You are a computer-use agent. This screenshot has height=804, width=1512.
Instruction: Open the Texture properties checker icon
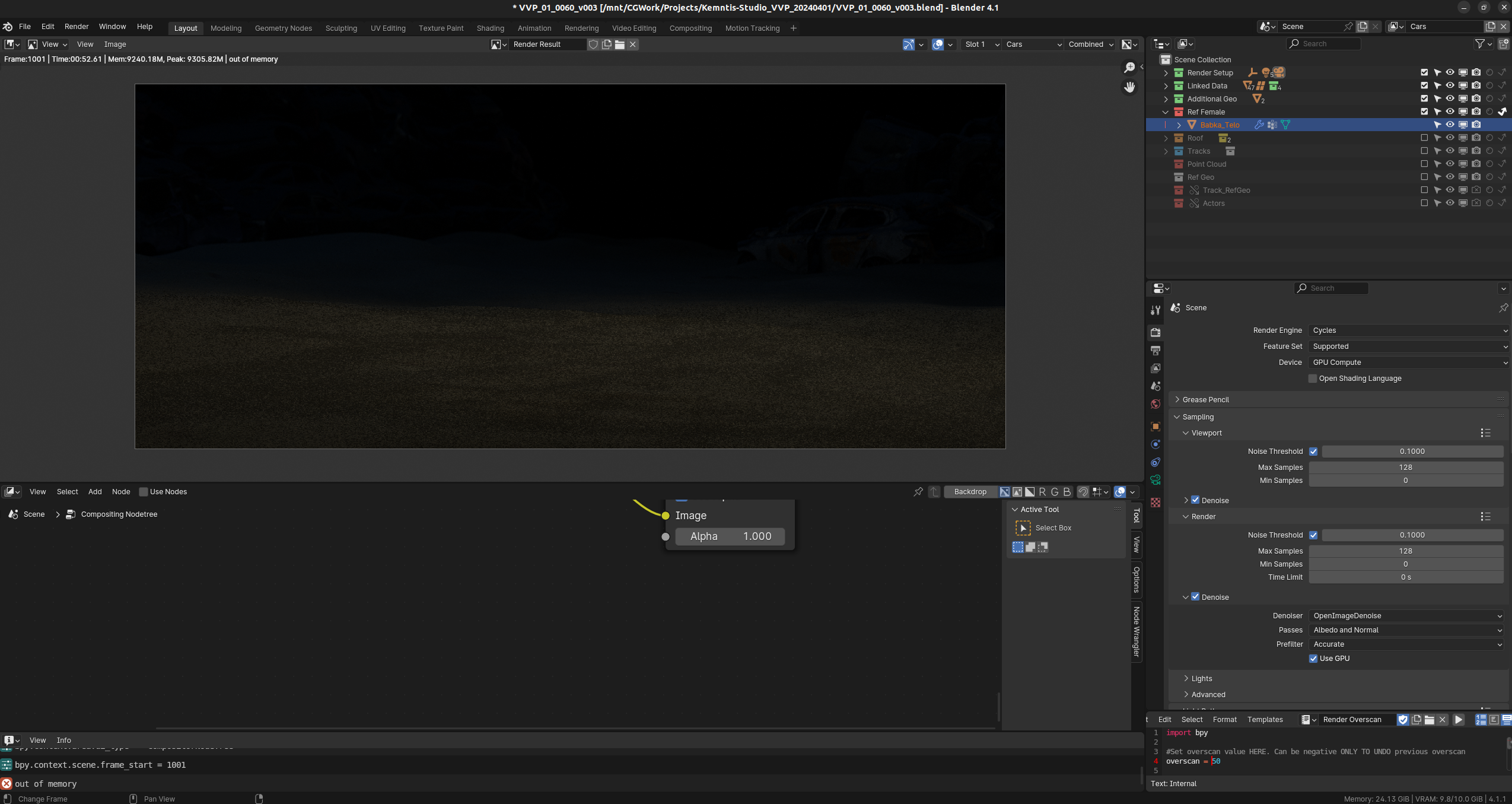[x=1155, y=503]
